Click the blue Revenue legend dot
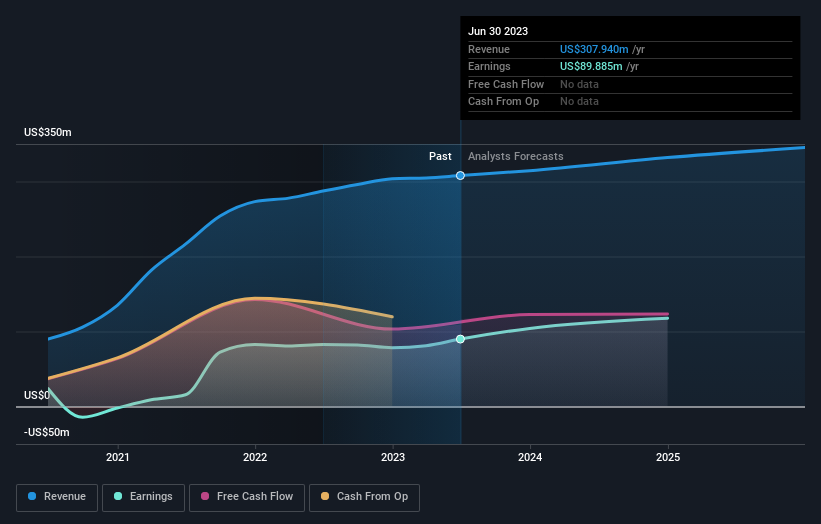The height and width of the screenshot is (524, 821). 32,496
